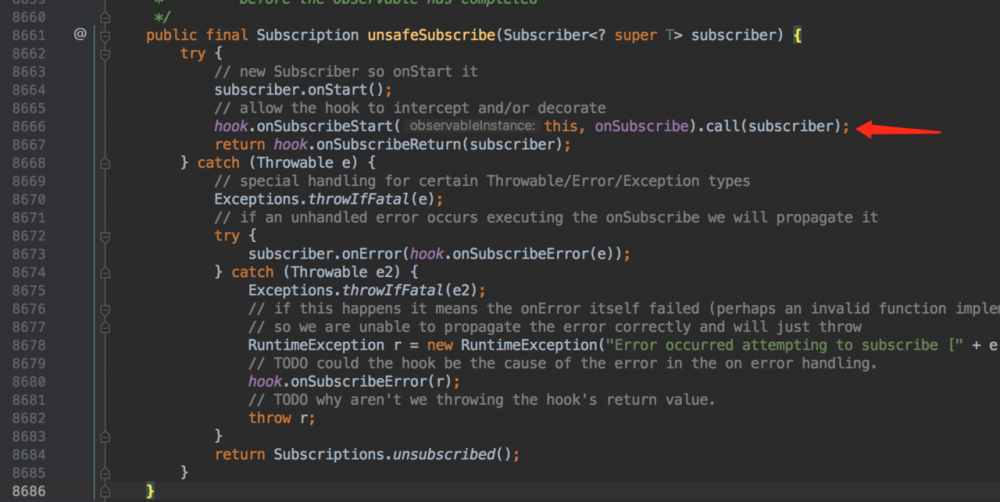This screenshot has width=1000, height=502.
Task: Click comment "new Subscriber so onStart it"
Action: coord(346,71)
